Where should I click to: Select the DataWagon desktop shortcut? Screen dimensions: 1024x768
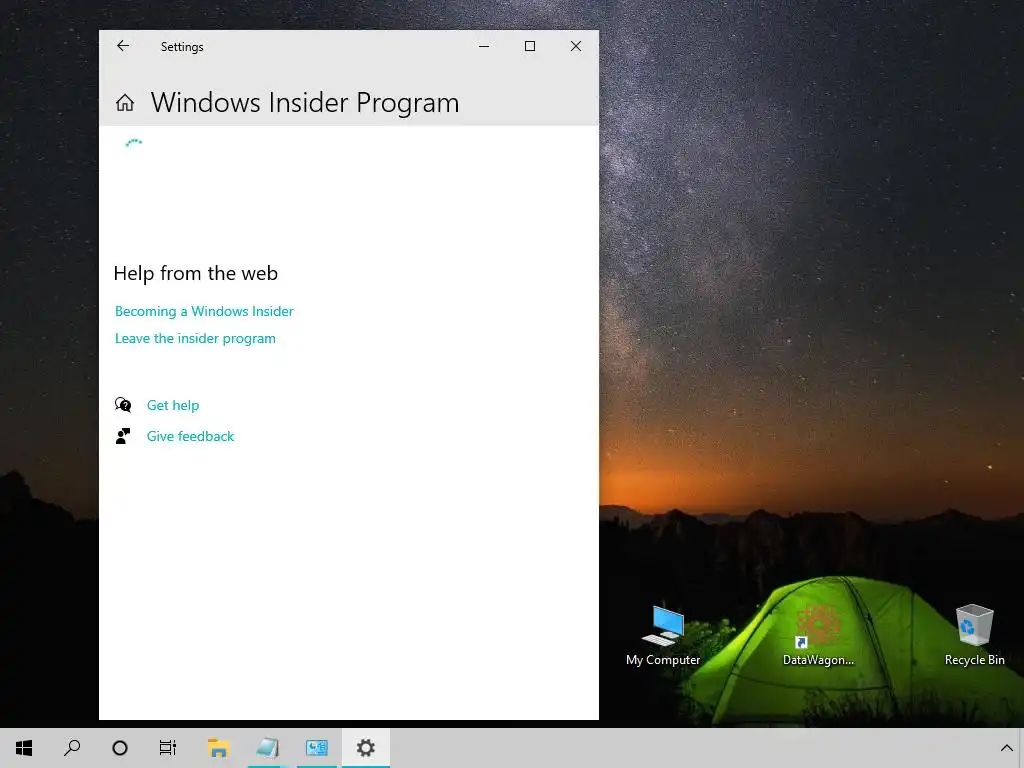tap(818, 635)
